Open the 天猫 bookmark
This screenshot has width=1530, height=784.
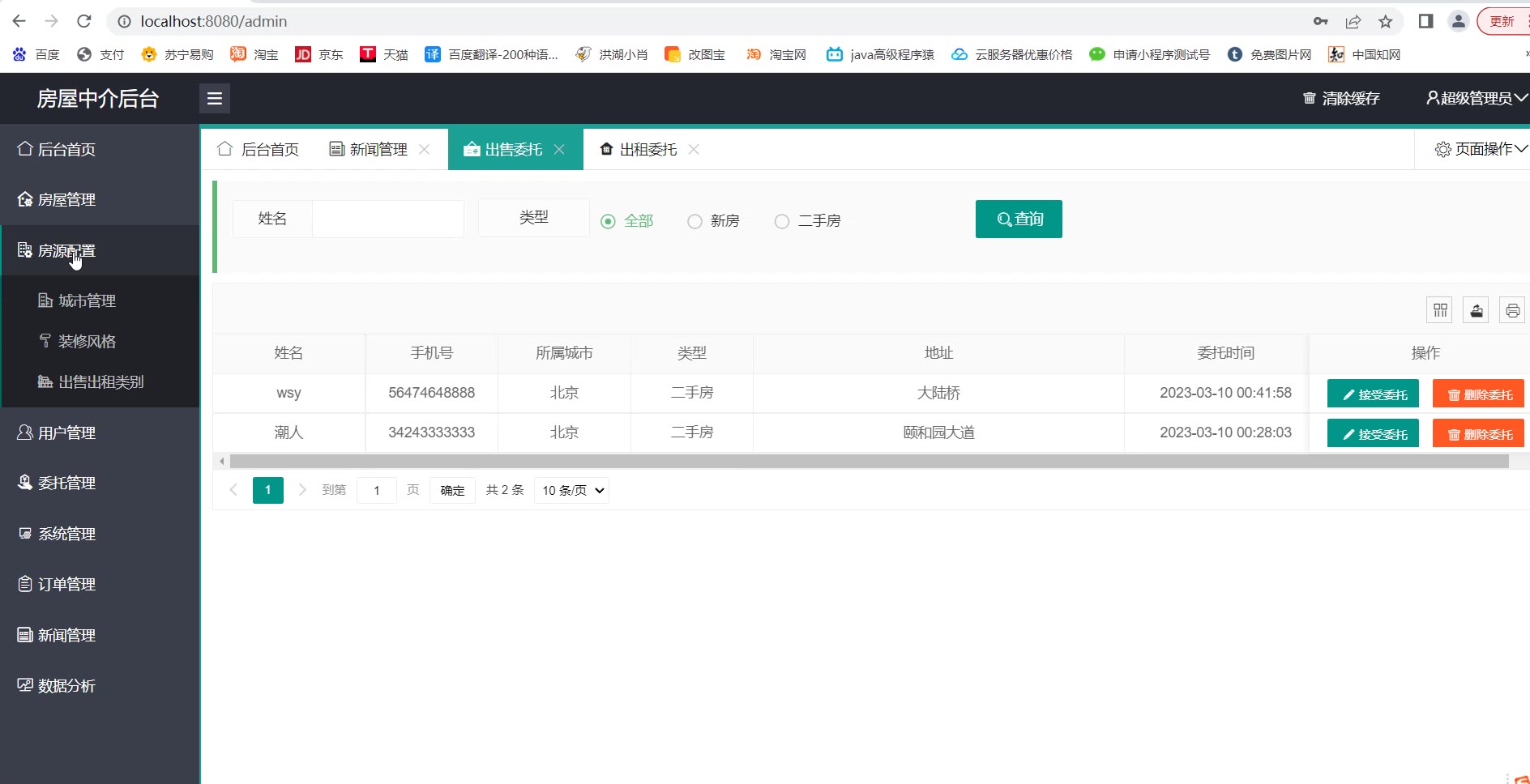pyautogui.click(x=384, y=54)
